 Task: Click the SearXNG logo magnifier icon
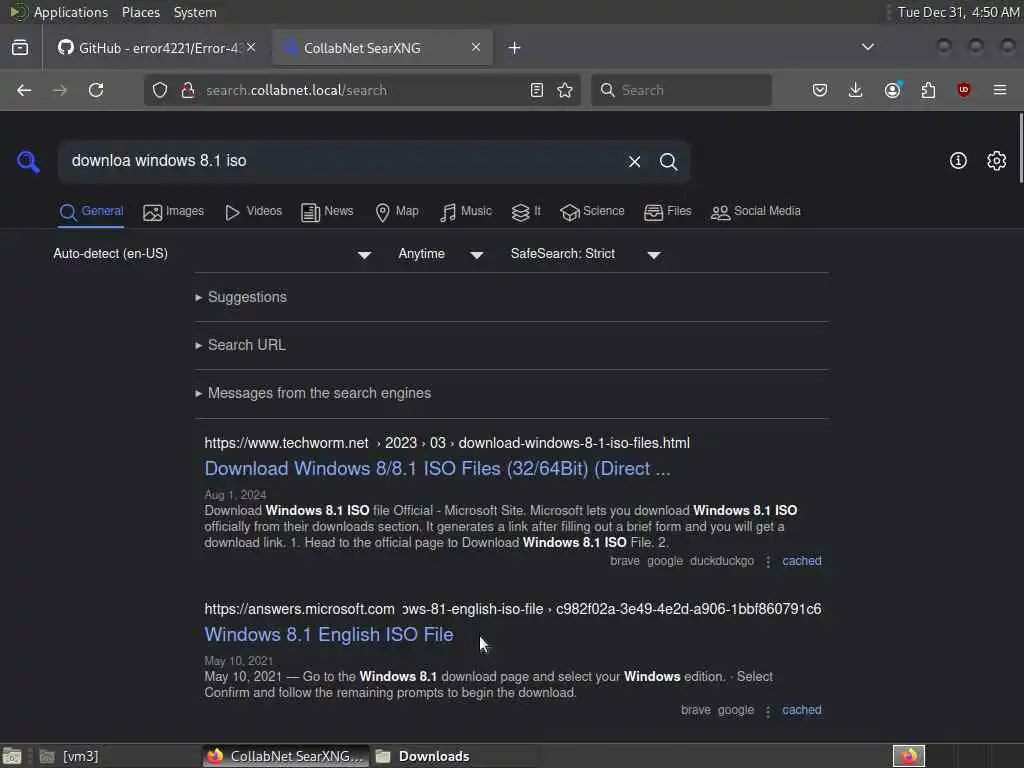click(28, 161)
